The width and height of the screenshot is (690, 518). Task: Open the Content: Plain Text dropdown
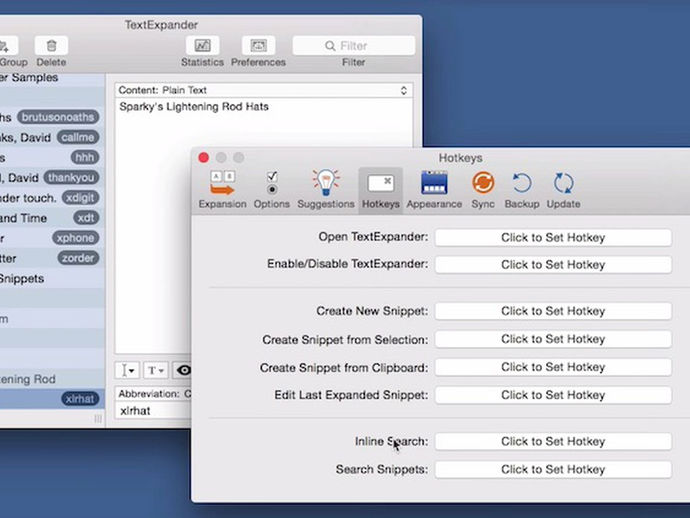point(264,90)
